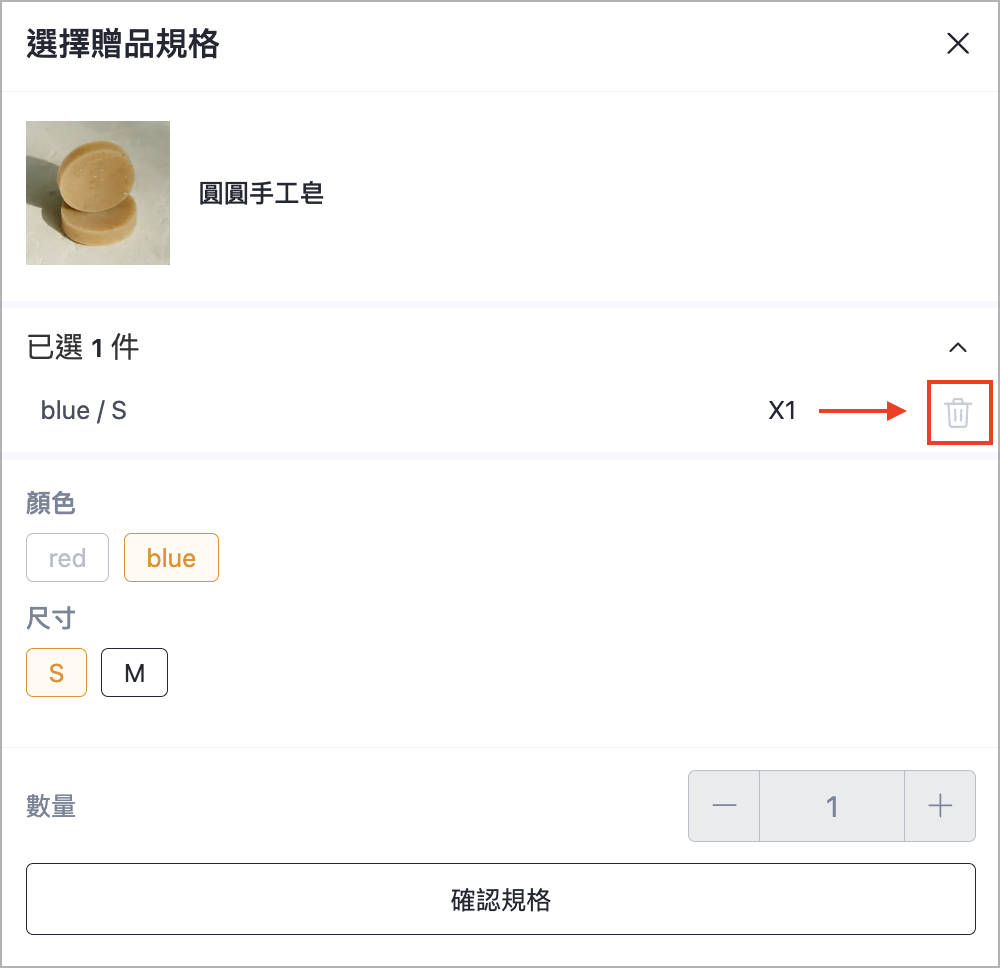Increase quantity with plus button
Image resolution: width=1000 pixels, height=968 pixels.
point(940,806)
